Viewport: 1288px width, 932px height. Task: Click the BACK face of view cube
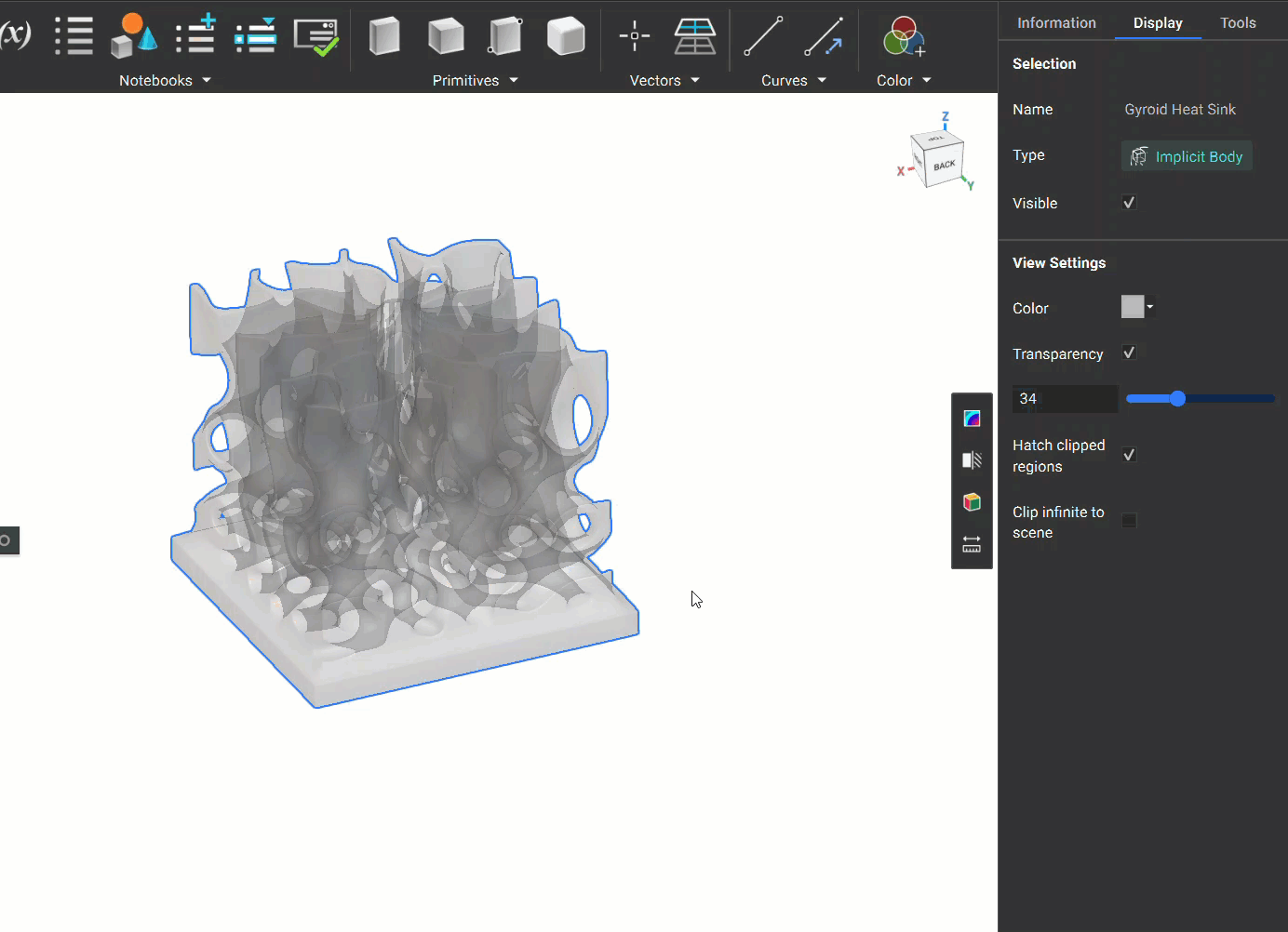click(945, 166)
